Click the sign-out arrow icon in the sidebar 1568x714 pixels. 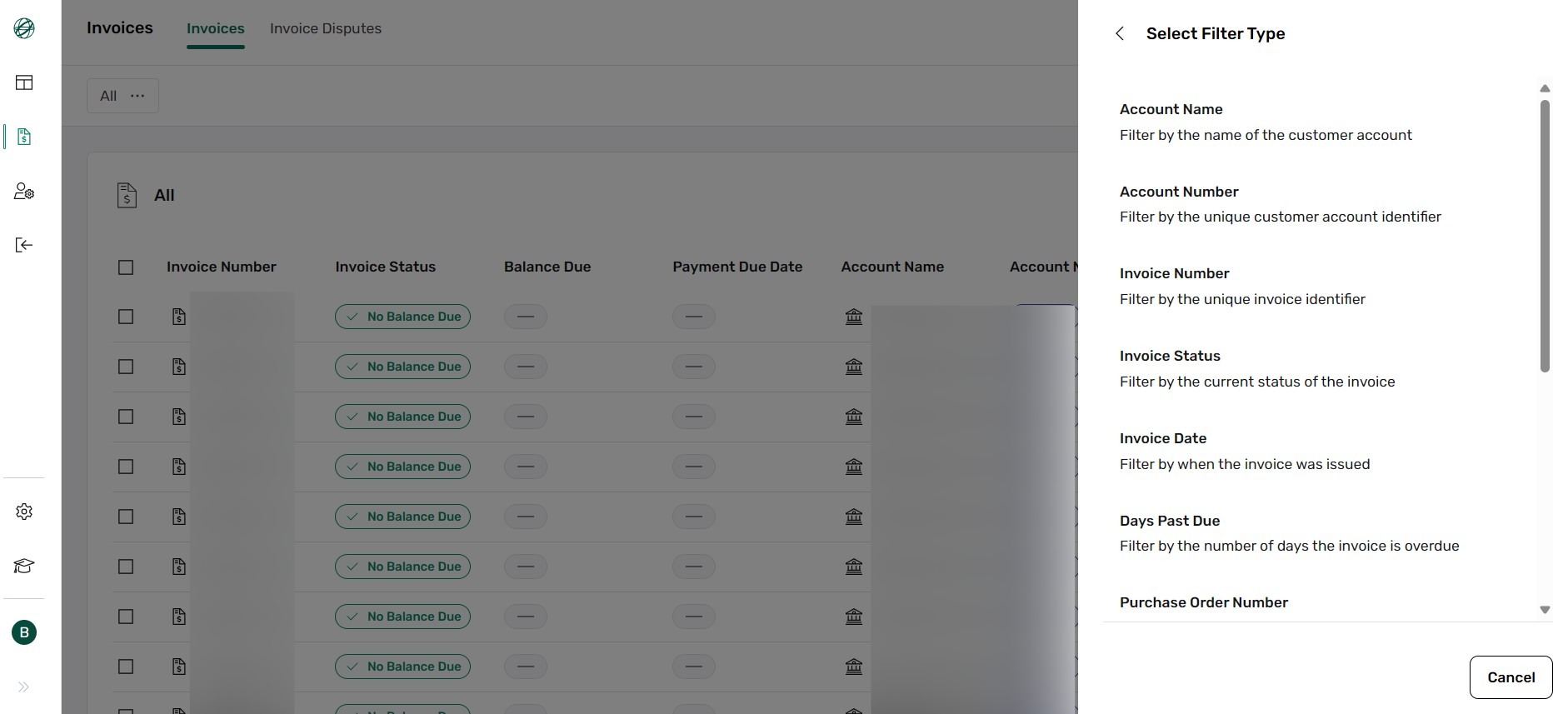click(x=24, y=245)
